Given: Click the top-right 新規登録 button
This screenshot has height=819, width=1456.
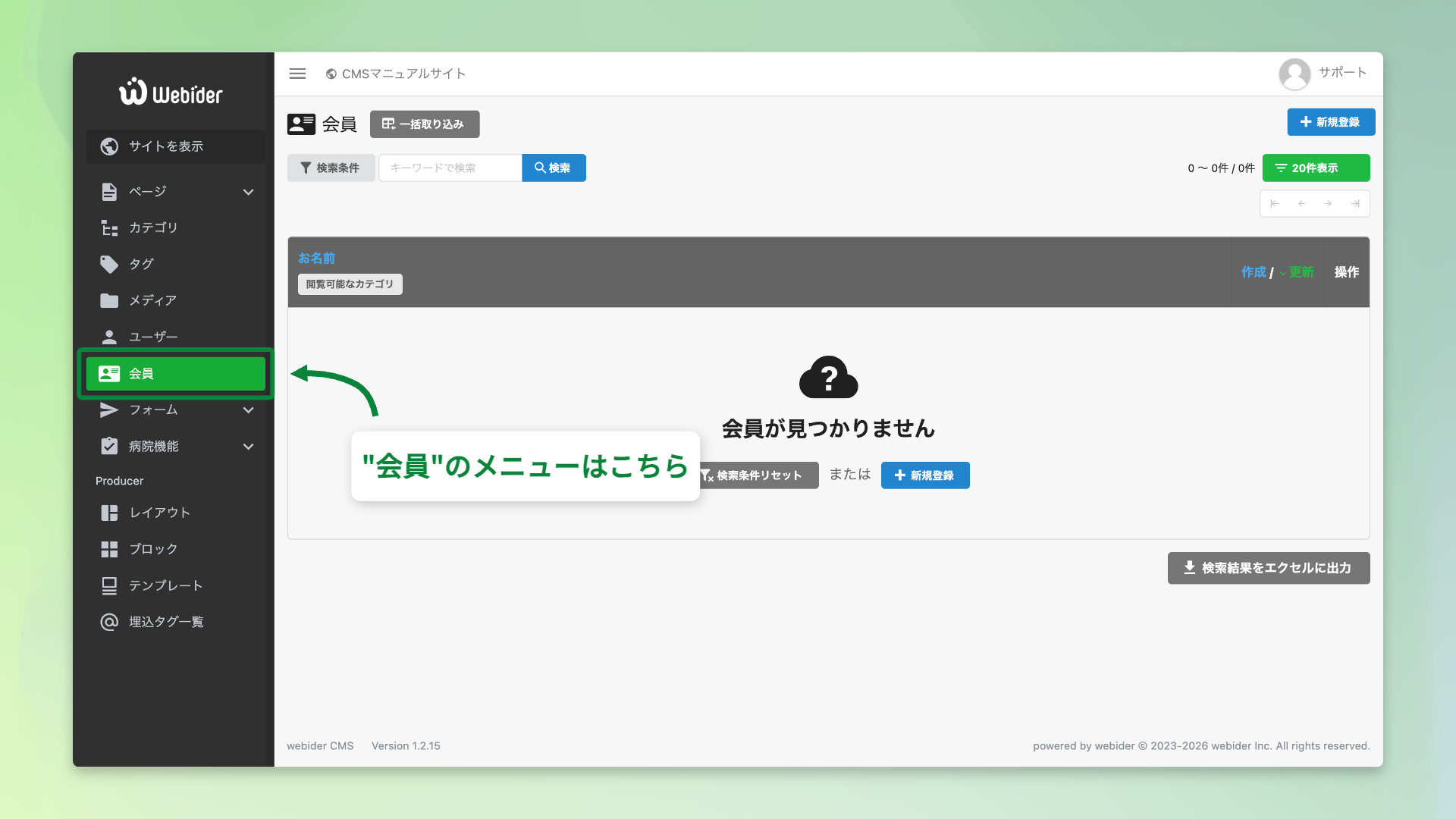Looking at the screenshot, I should click(1330, 122).
